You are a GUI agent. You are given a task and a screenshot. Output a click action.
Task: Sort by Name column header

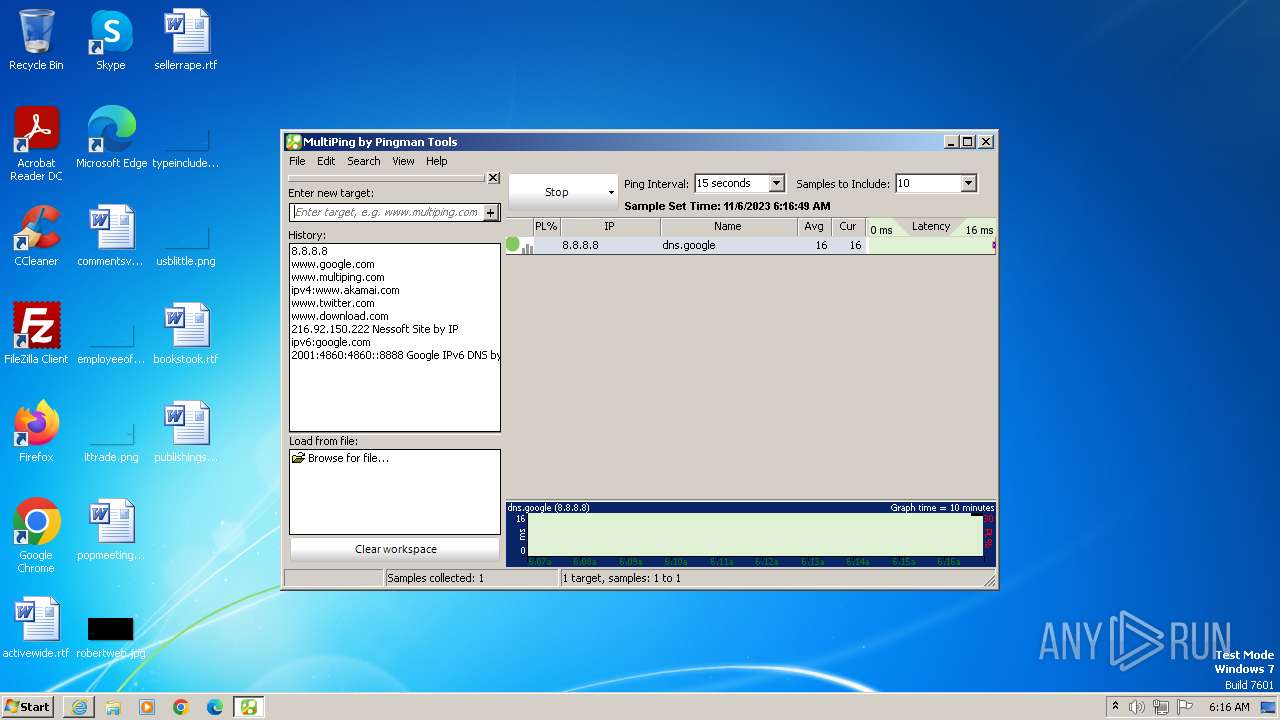click(728, 227)
